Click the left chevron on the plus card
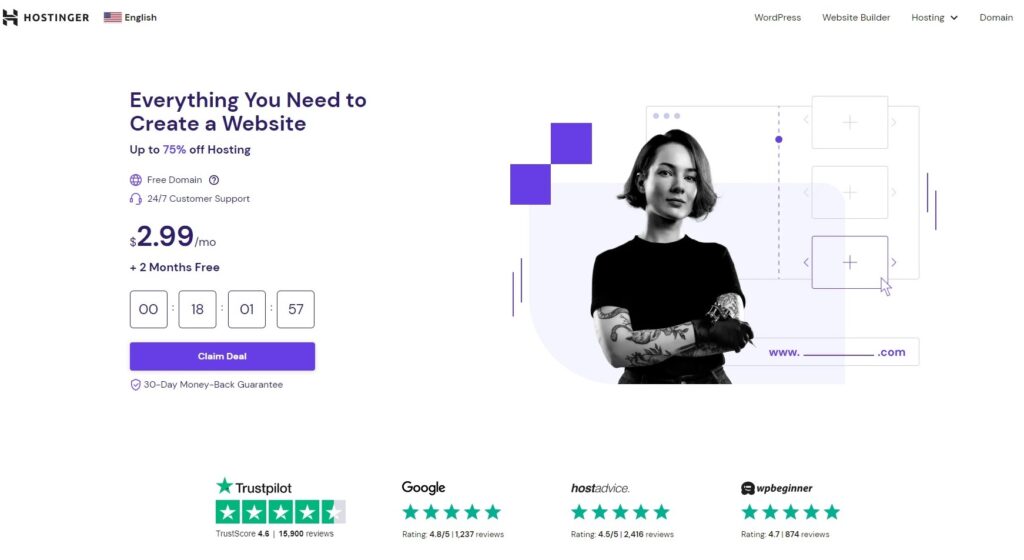Image resolution: width=1024 pixels, height=560 pixels. [806, 262]
